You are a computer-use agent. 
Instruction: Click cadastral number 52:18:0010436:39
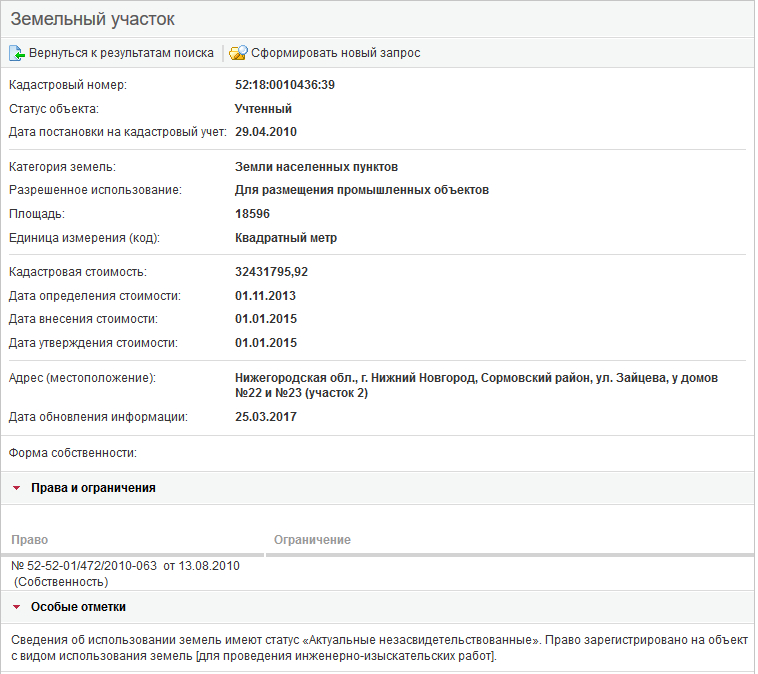(x=285, y=85)
